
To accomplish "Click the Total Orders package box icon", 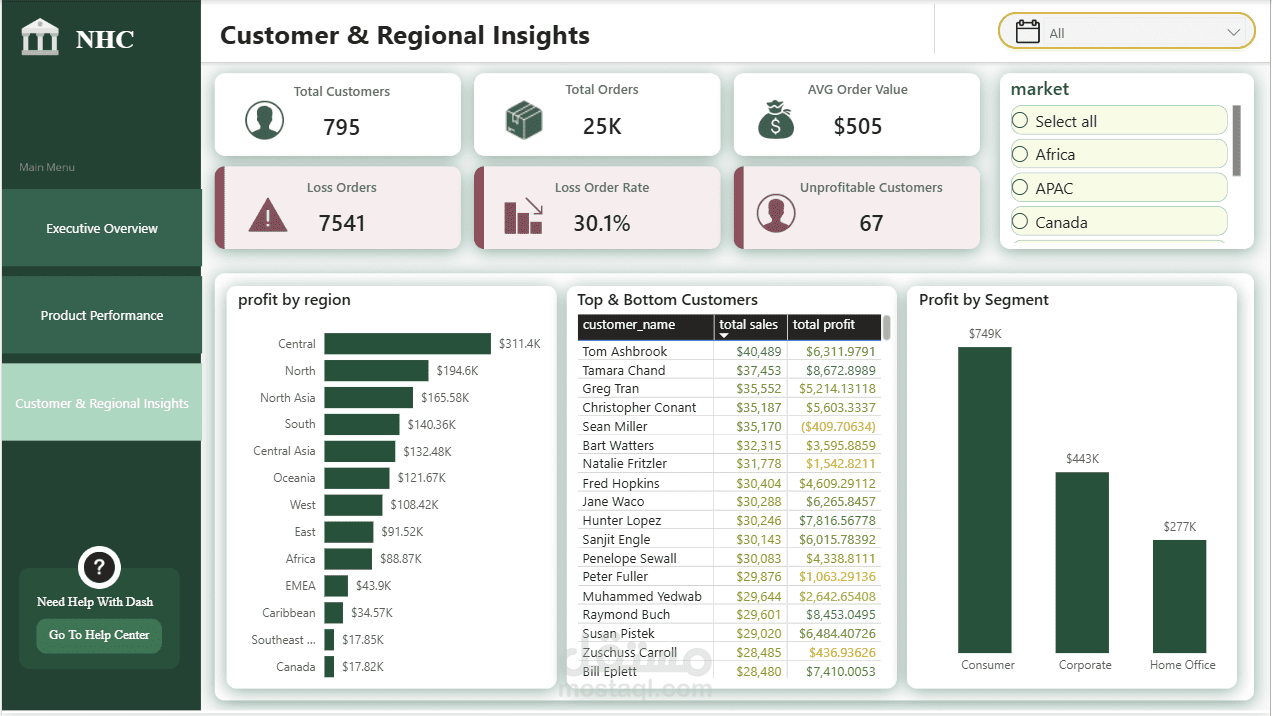I will tap(524, 120).
